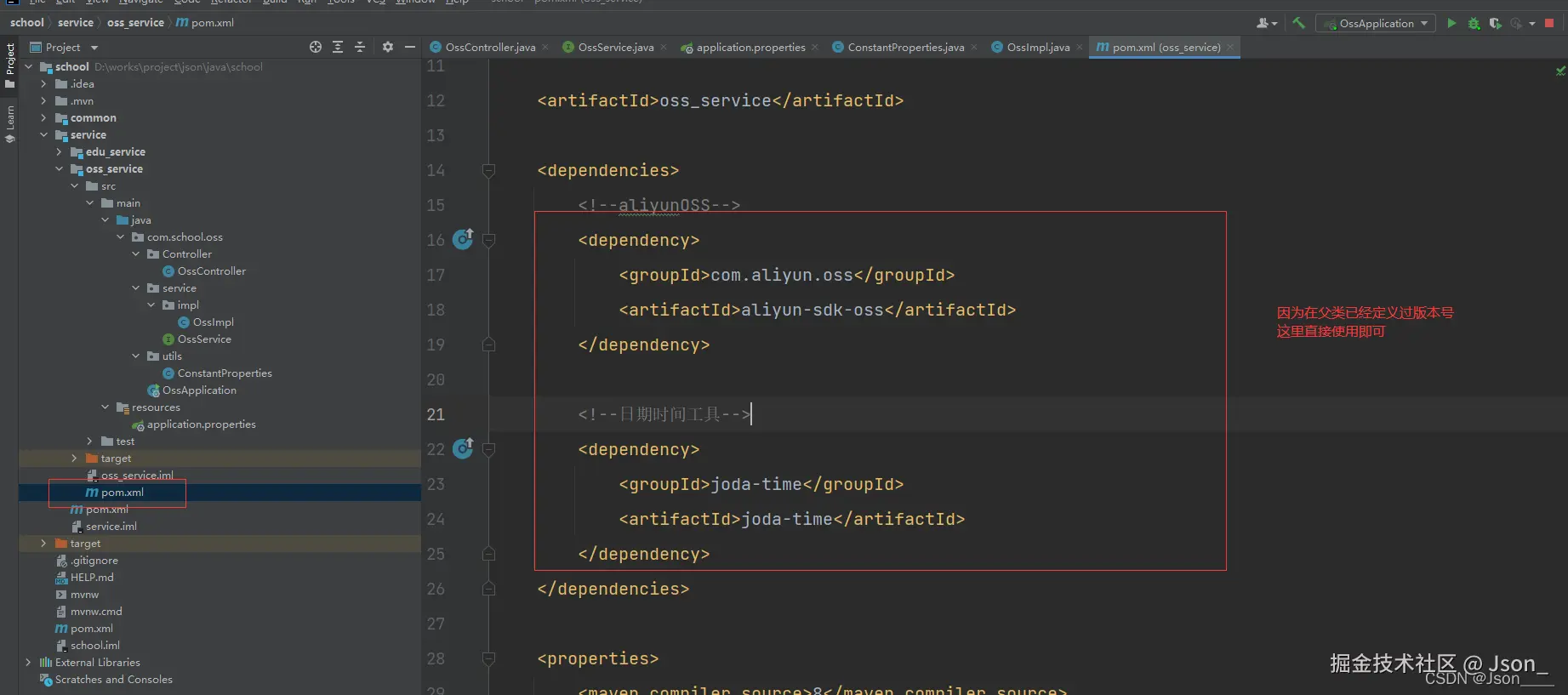Click fold marker at properties line 28
The image size is (1568, 695).
488,658
